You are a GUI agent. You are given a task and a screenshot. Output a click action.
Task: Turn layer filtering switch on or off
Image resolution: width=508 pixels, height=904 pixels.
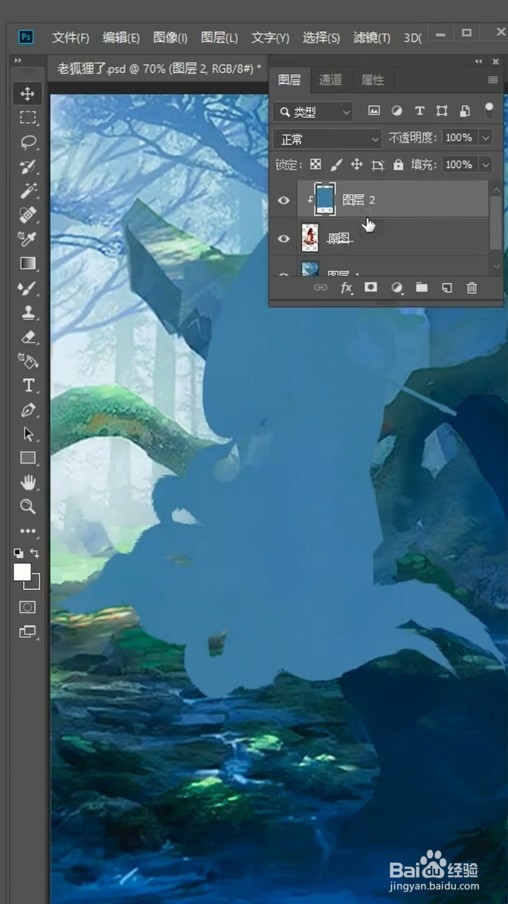[489, 110]
